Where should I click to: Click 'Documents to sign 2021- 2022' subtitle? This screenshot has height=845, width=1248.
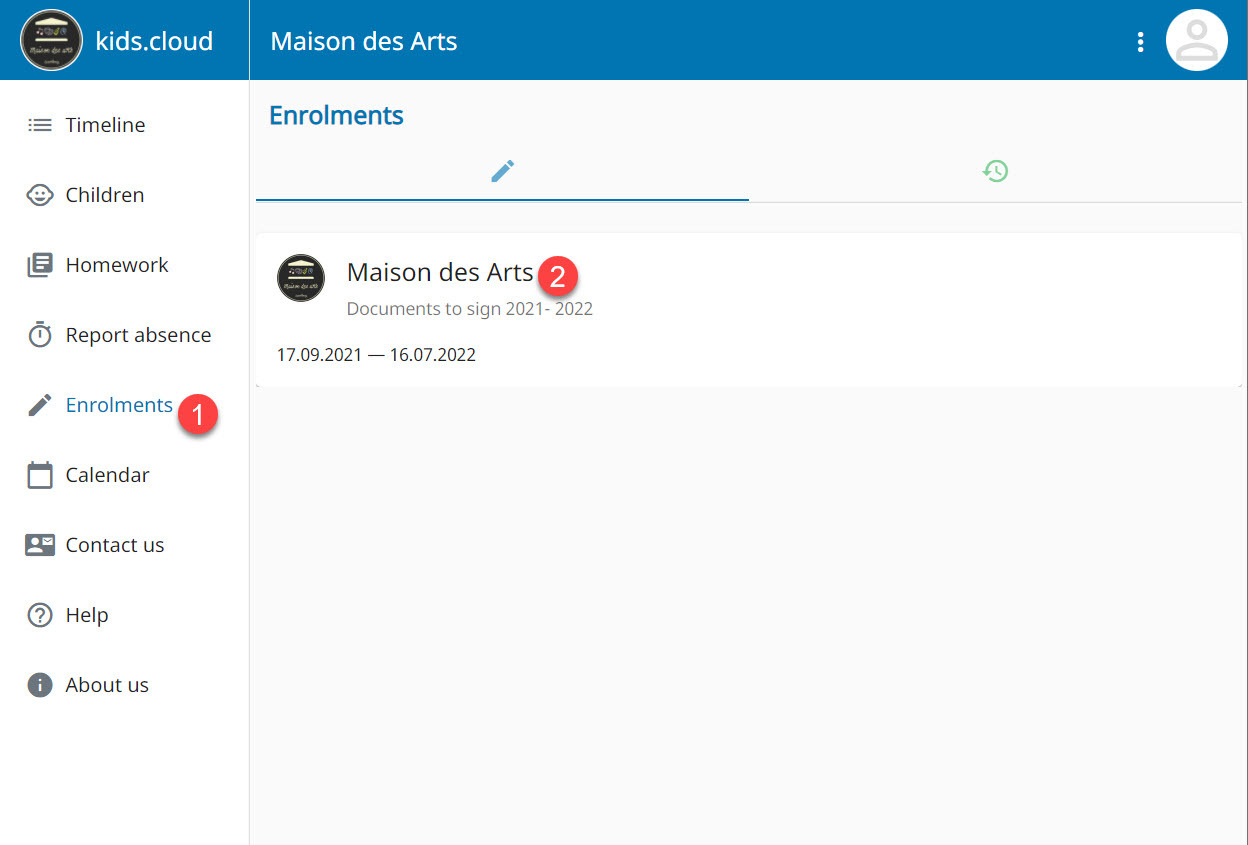[x=470, y=309]
